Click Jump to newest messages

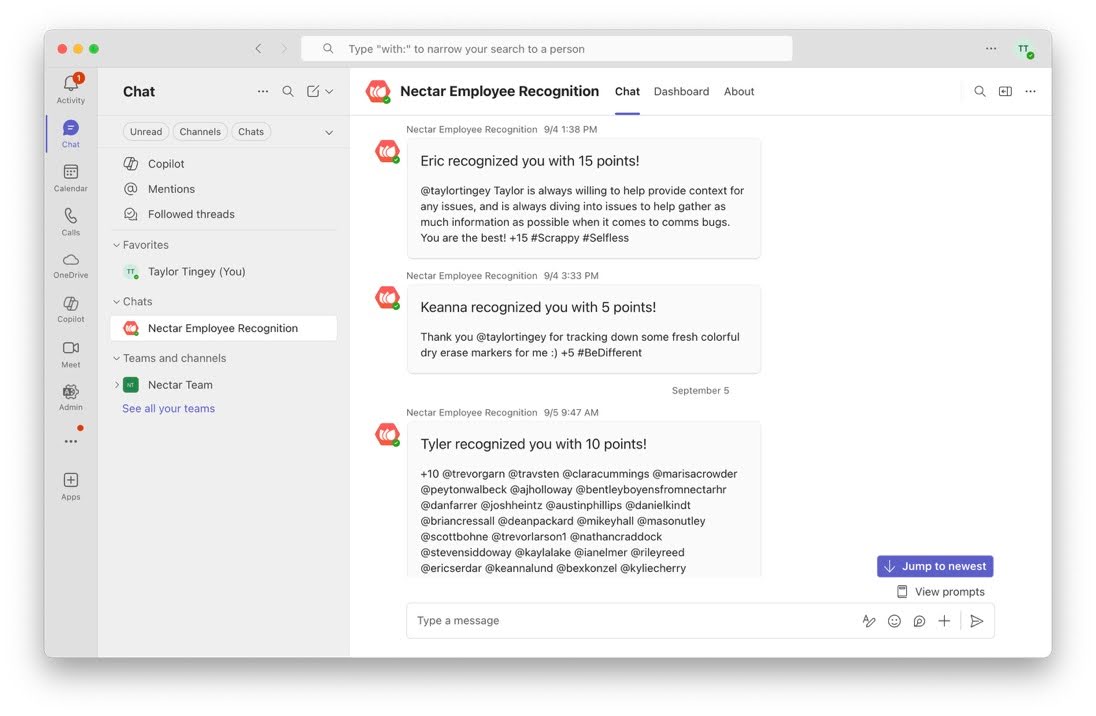pos(934,565)
